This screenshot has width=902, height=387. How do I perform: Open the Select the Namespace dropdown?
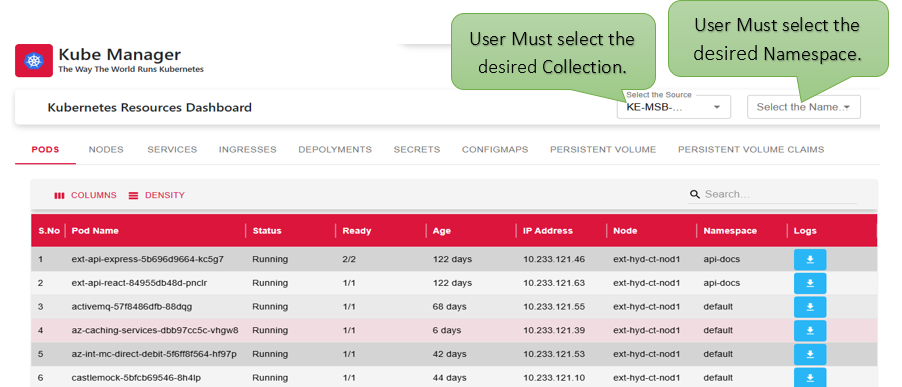(804, 107)
